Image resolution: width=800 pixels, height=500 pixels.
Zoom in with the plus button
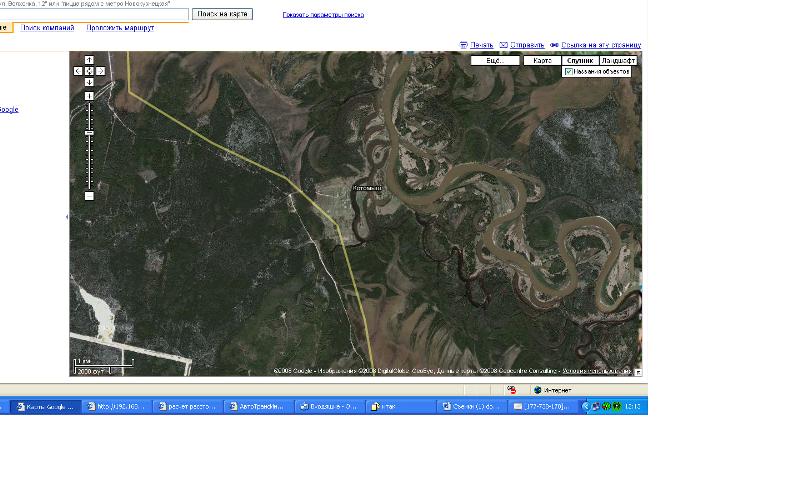coord(89,96)
